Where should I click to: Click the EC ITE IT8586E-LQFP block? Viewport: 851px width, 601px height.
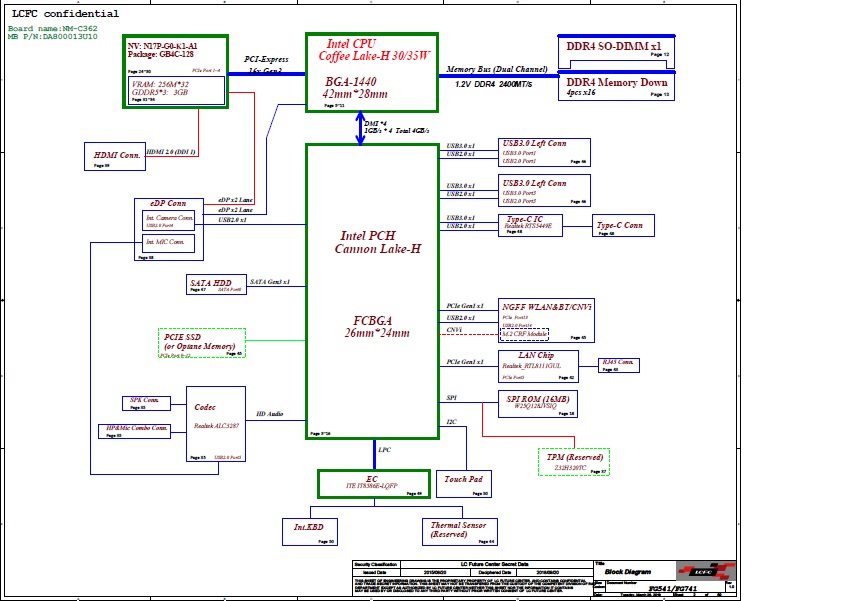click(x=374, y=484)
